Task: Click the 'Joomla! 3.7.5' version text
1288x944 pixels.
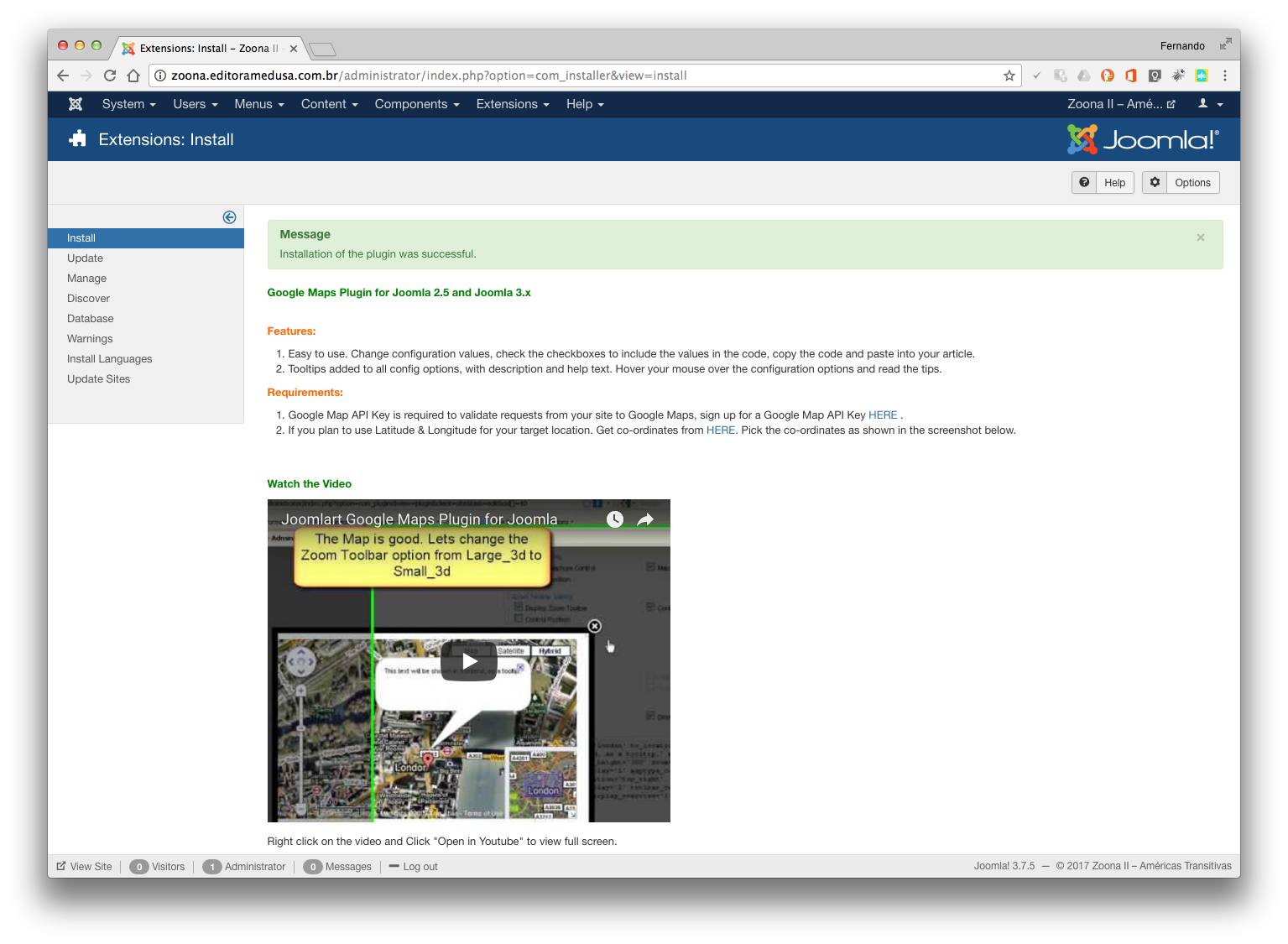Action: (1004, 866)
